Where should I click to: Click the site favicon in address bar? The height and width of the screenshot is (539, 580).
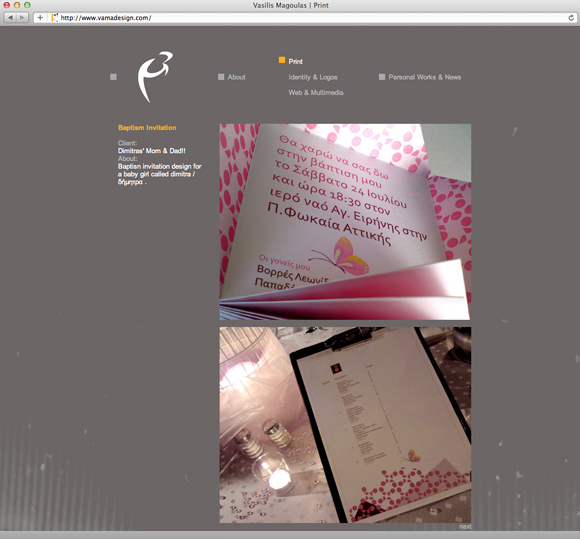point(55,17)
